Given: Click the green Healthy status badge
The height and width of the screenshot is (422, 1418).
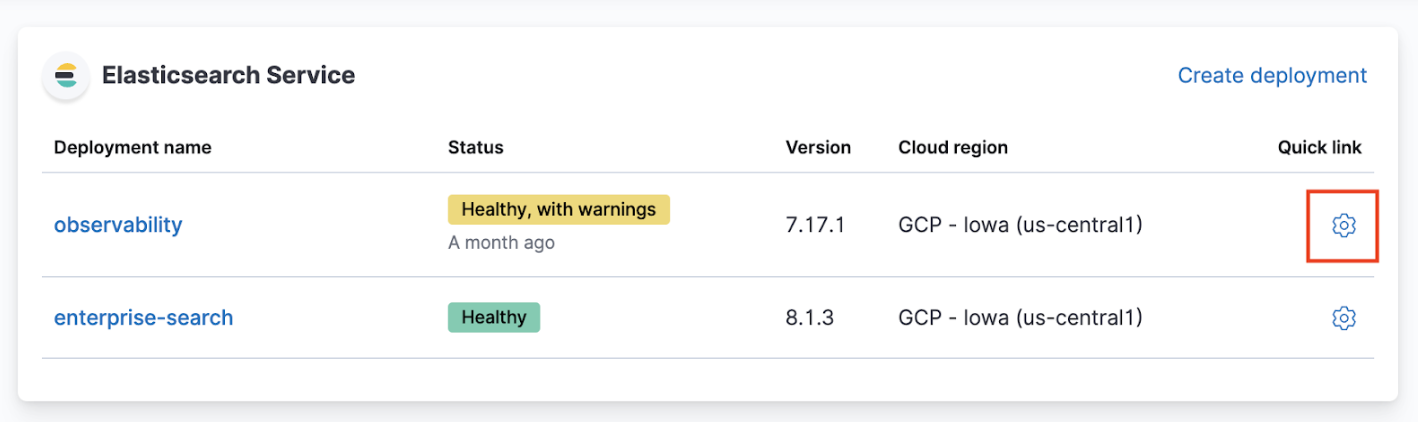Looking at the screenshot, I should click(x=493, y=317).
